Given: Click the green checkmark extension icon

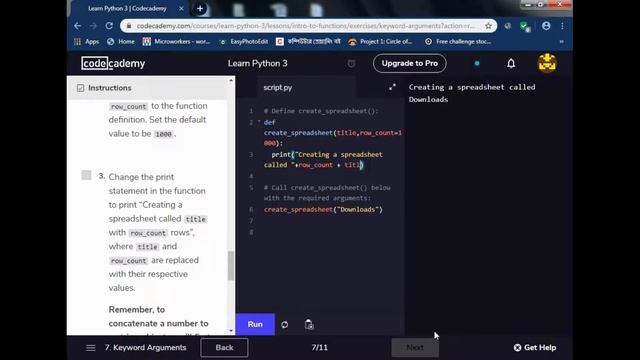Looking at the screenshot, I should tap(524, 27).
